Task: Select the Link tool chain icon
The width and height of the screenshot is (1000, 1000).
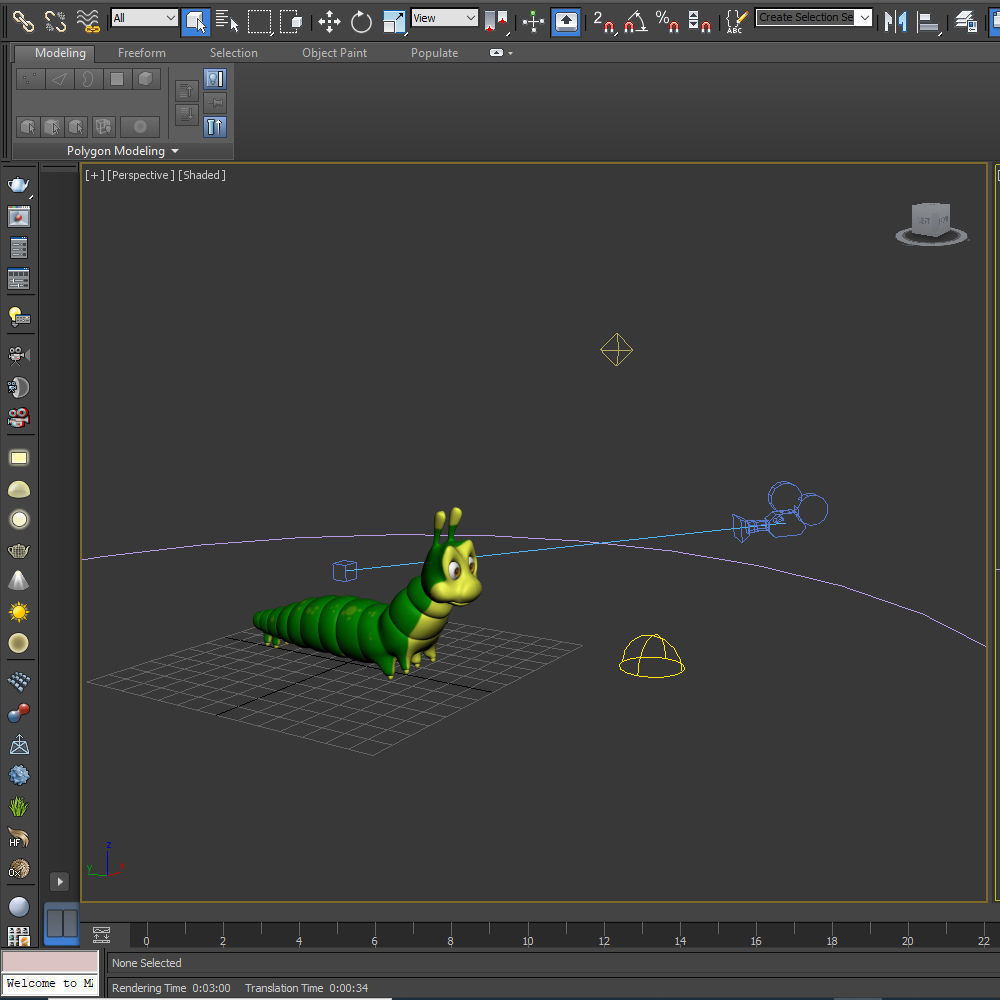Action: coord(24,21)
